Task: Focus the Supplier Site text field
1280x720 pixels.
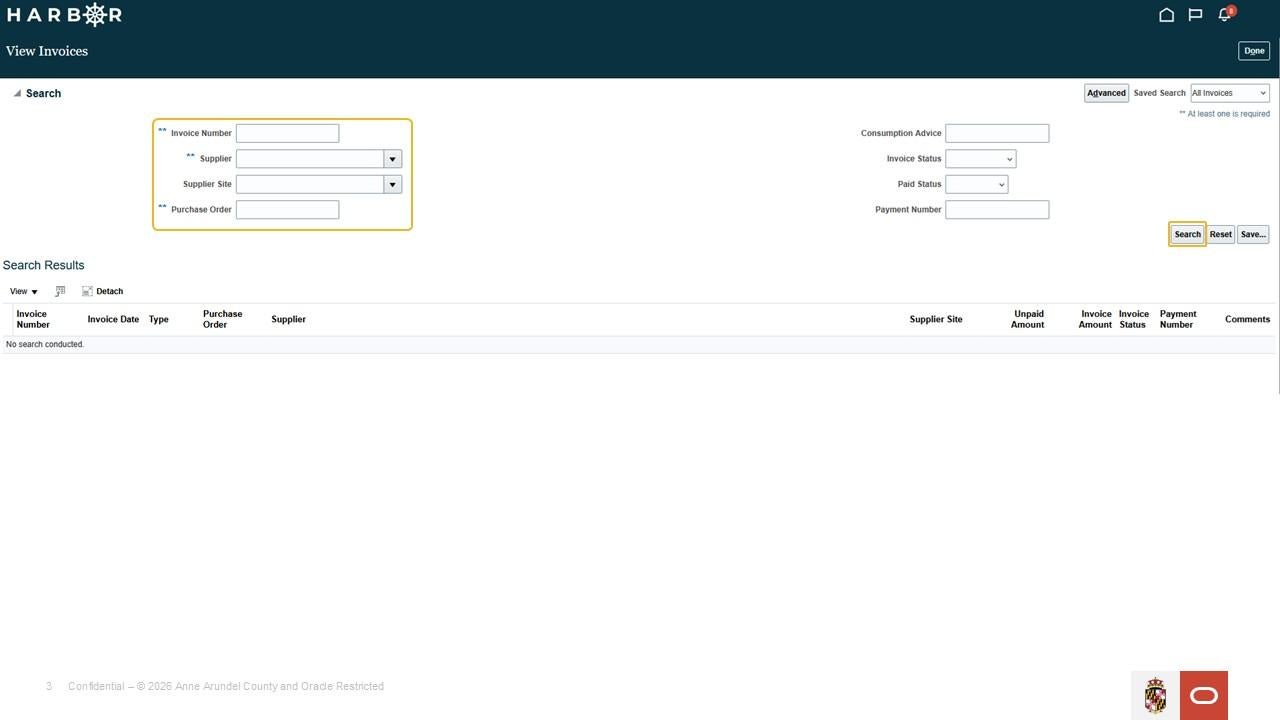Action: click(310, 184)
